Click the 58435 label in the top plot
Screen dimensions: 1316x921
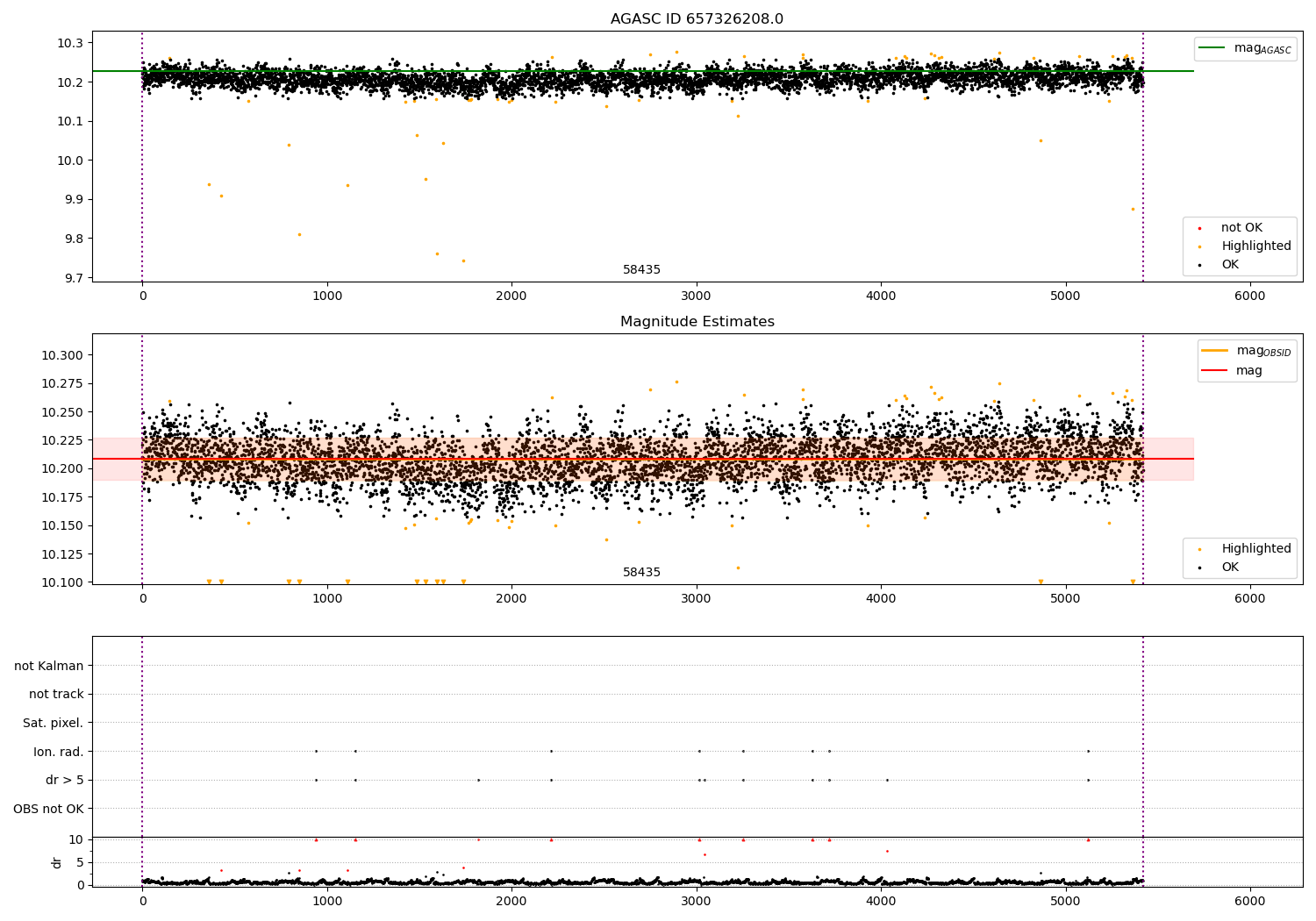pyautogui.click(x=641, y=270)
